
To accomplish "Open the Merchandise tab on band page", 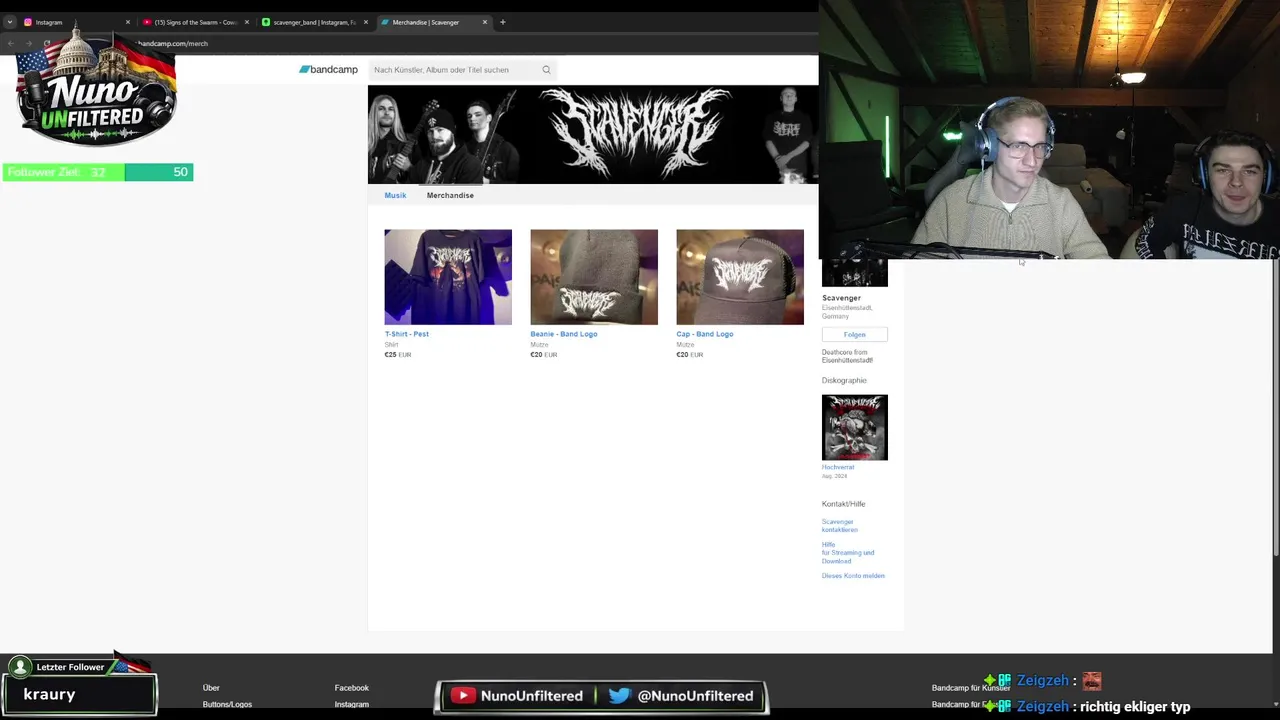I will tap(450, 195).
